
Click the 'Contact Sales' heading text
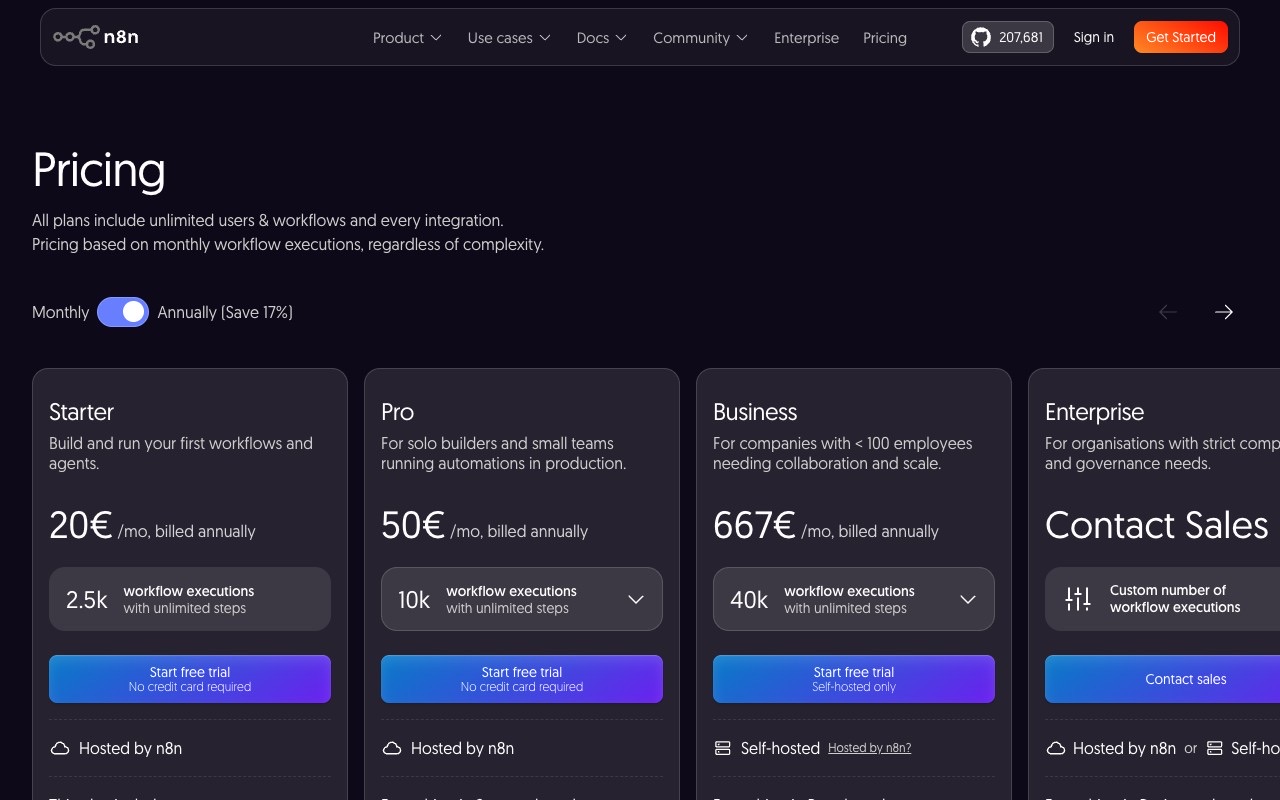(x=1157, y=525)
